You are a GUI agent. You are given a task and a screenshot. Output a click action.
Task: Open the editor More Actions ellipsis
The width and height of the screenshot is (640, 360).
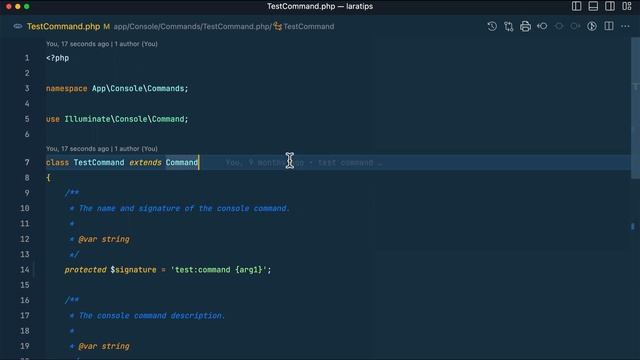click(625, 26)
